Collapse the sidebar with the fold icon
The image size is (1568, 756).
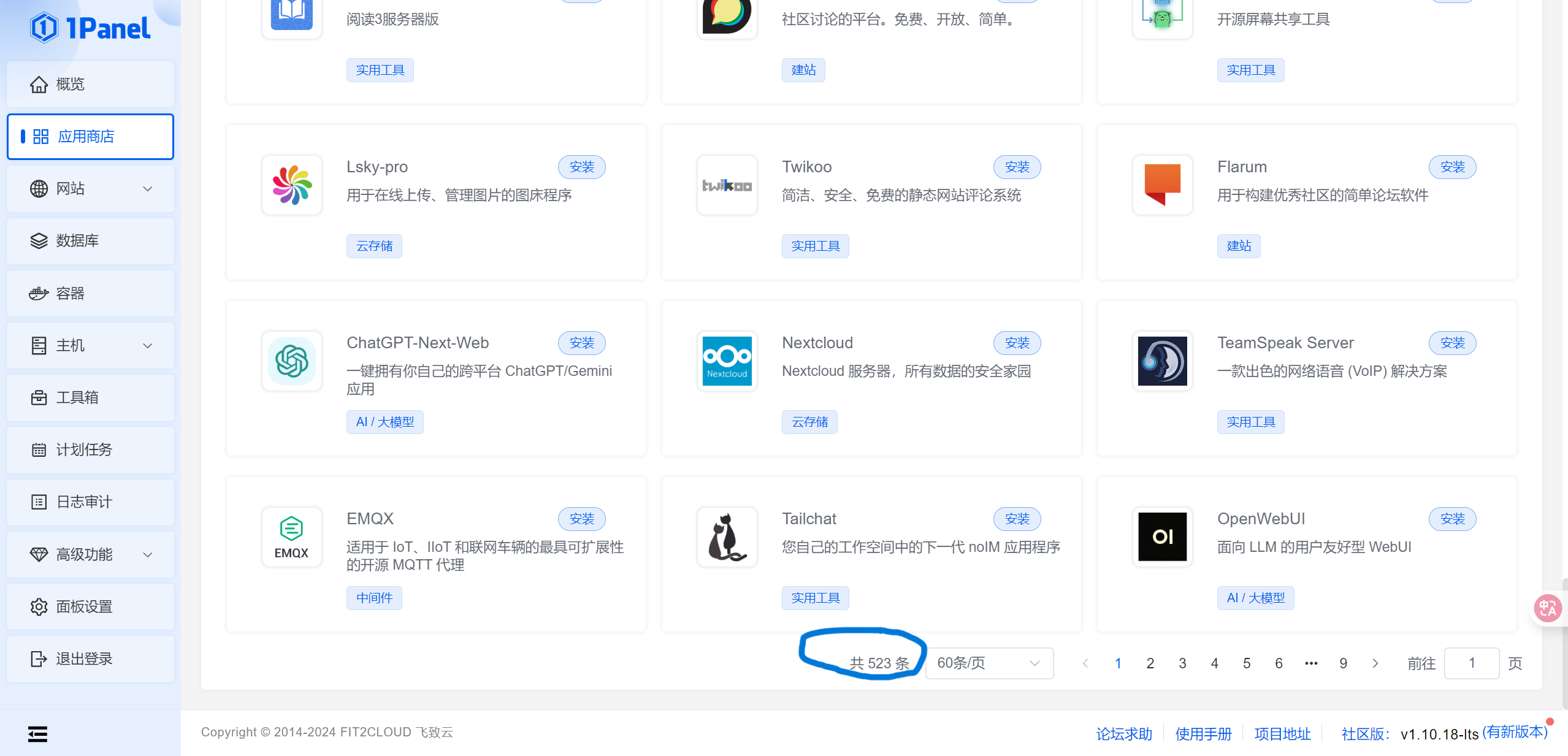37,733
